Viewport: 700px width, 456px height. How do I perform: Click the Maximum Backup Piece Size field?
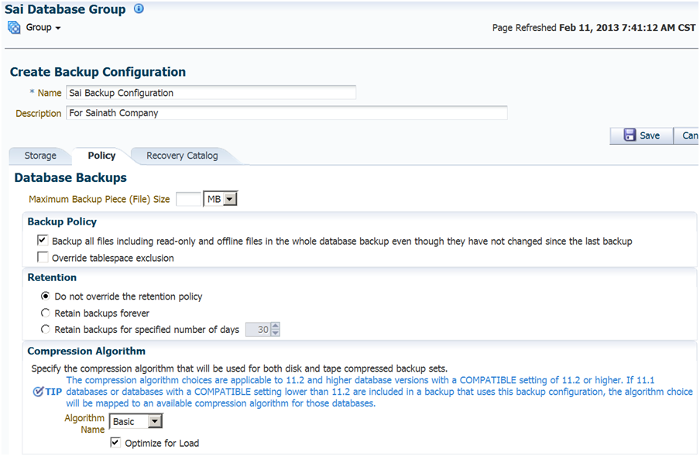(188, 200)
